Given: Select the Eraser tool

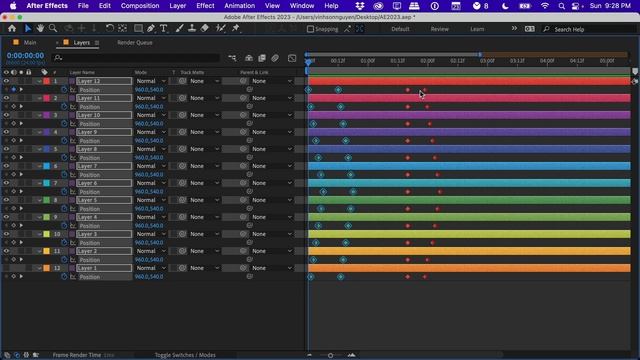Looking at the screenshot, I should point(205,29).
